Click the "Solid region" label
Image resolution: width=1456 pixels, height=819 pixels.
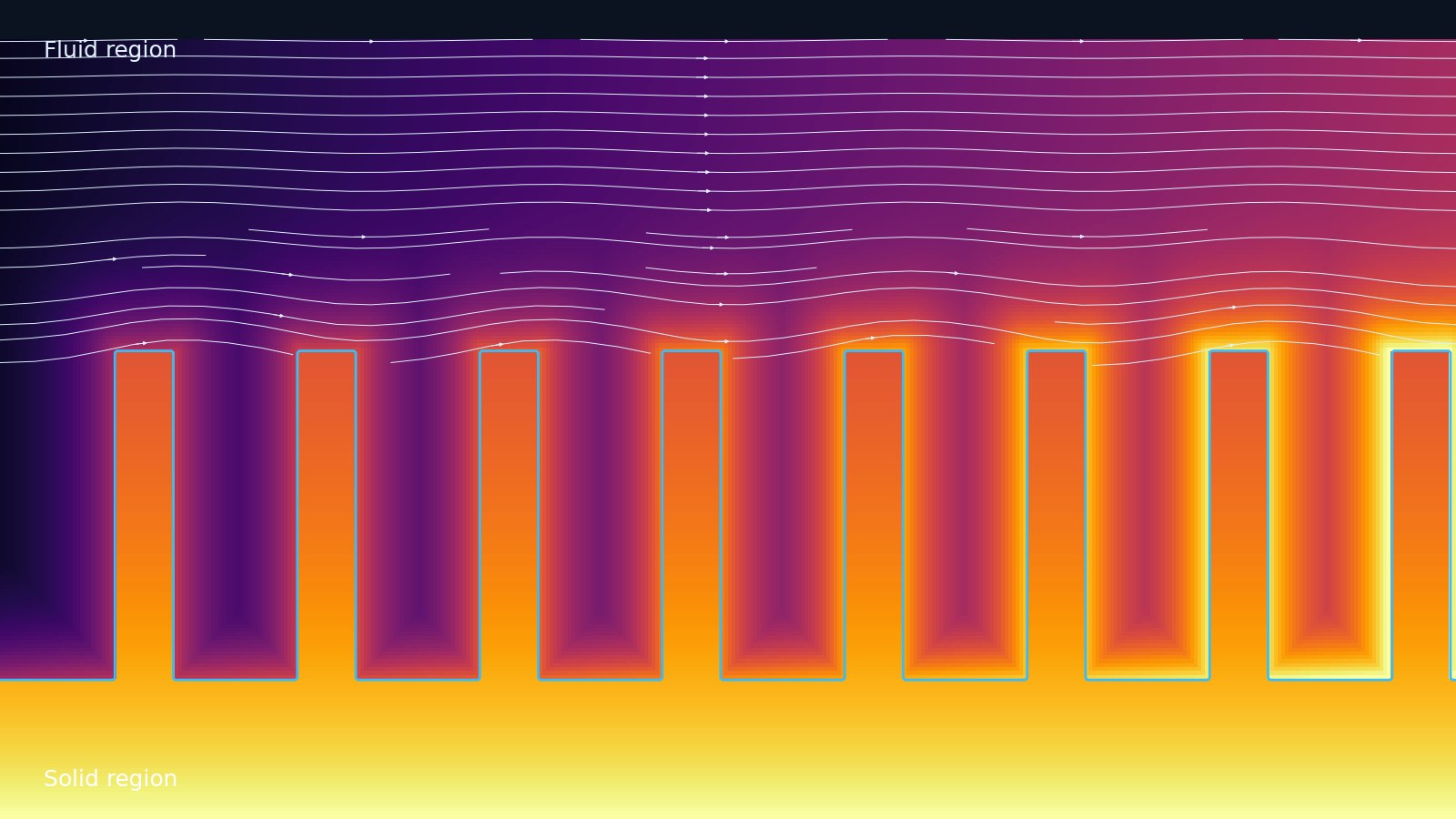point(110,779)
